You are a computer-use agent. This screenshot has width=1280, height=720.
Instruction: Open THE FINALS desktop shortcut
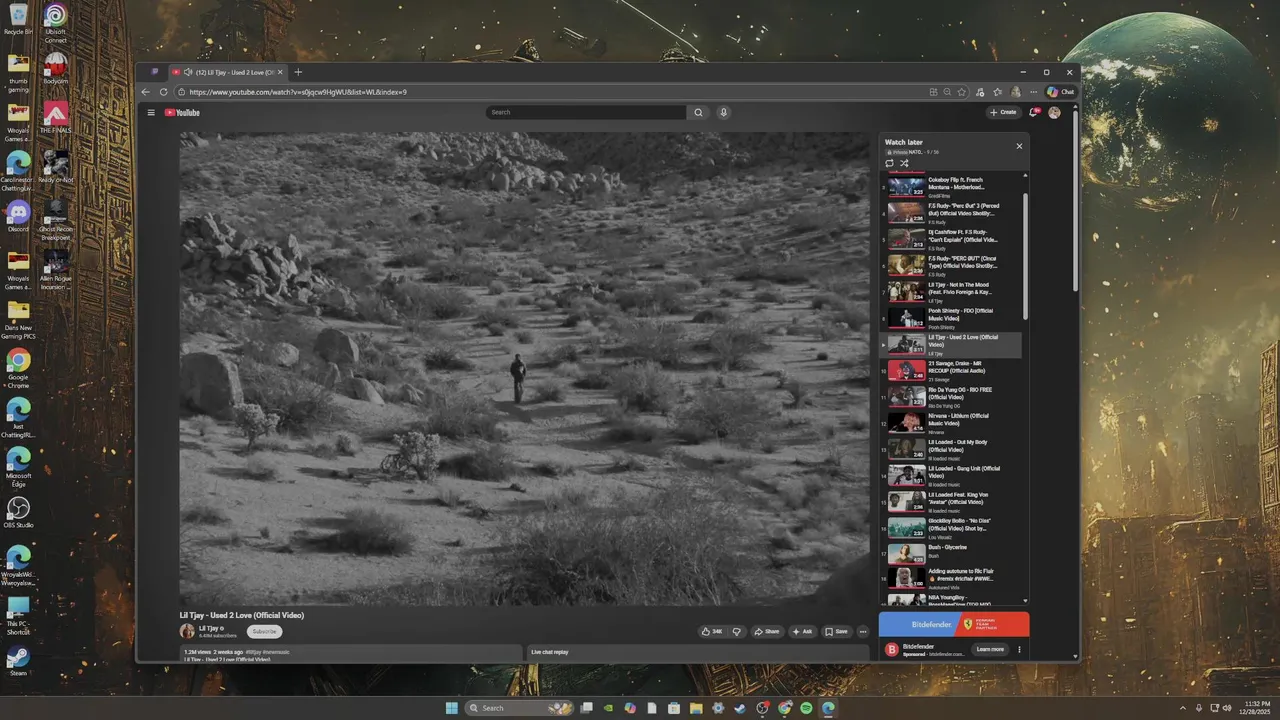click(55, 118)
